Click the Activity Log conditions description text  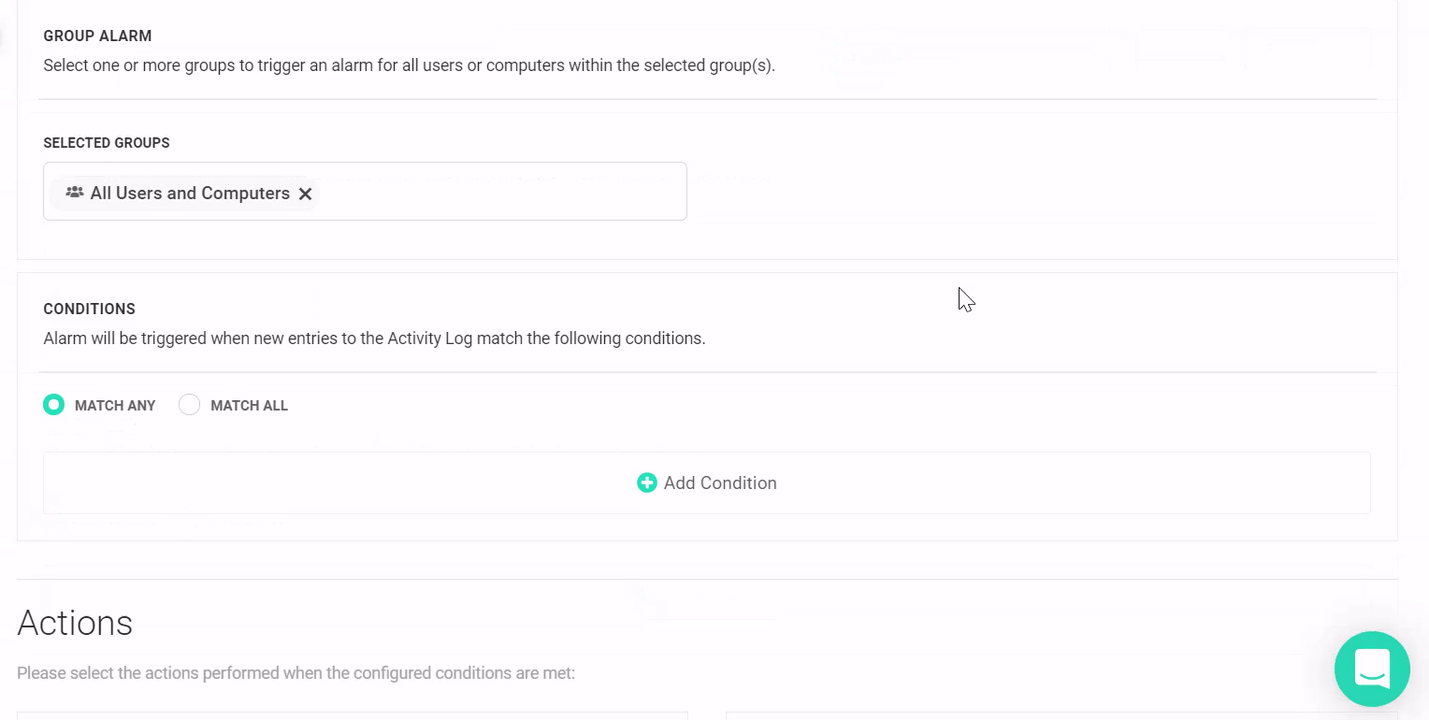[x=373, y=338]
